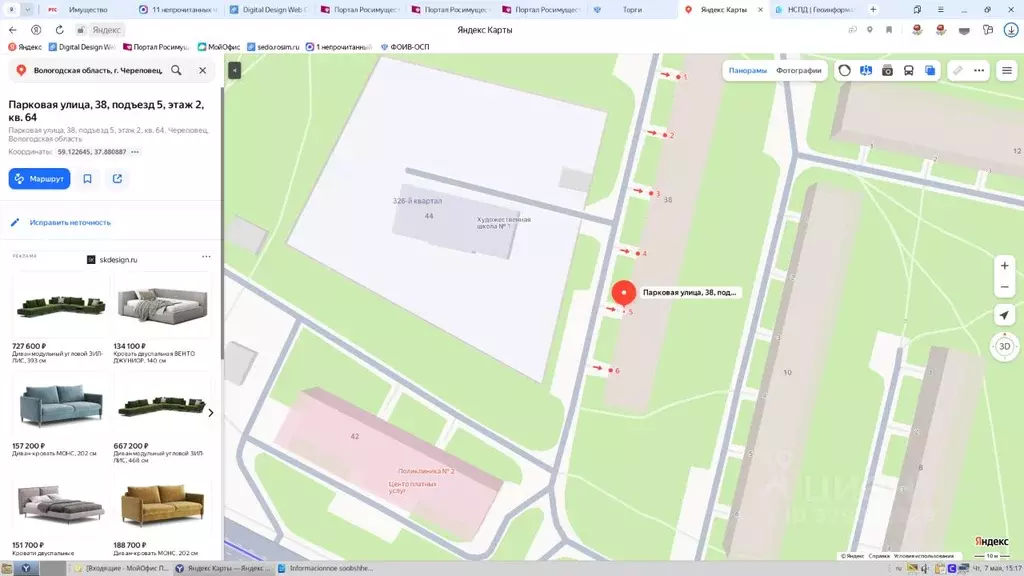The height and width of the screenshot is (576, 1024).
Task: Click the Справка link on map
Action: click(879, 556)
